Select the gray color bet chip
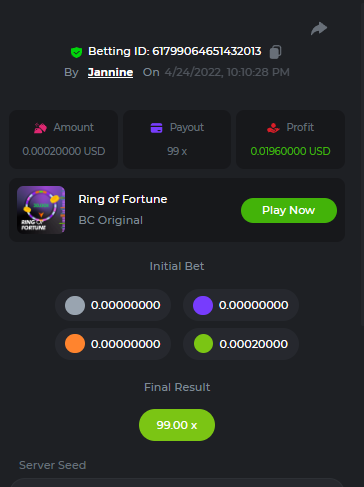364x487 pixels. tap(75, 305)
